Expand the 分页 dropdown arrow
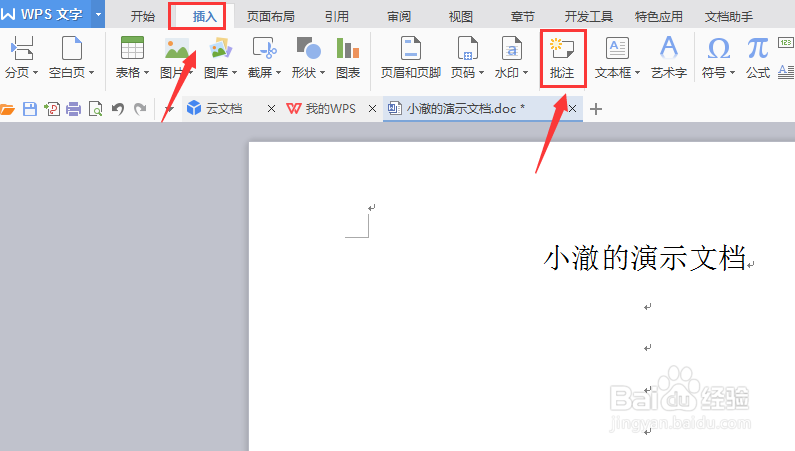 click(35, 72)
